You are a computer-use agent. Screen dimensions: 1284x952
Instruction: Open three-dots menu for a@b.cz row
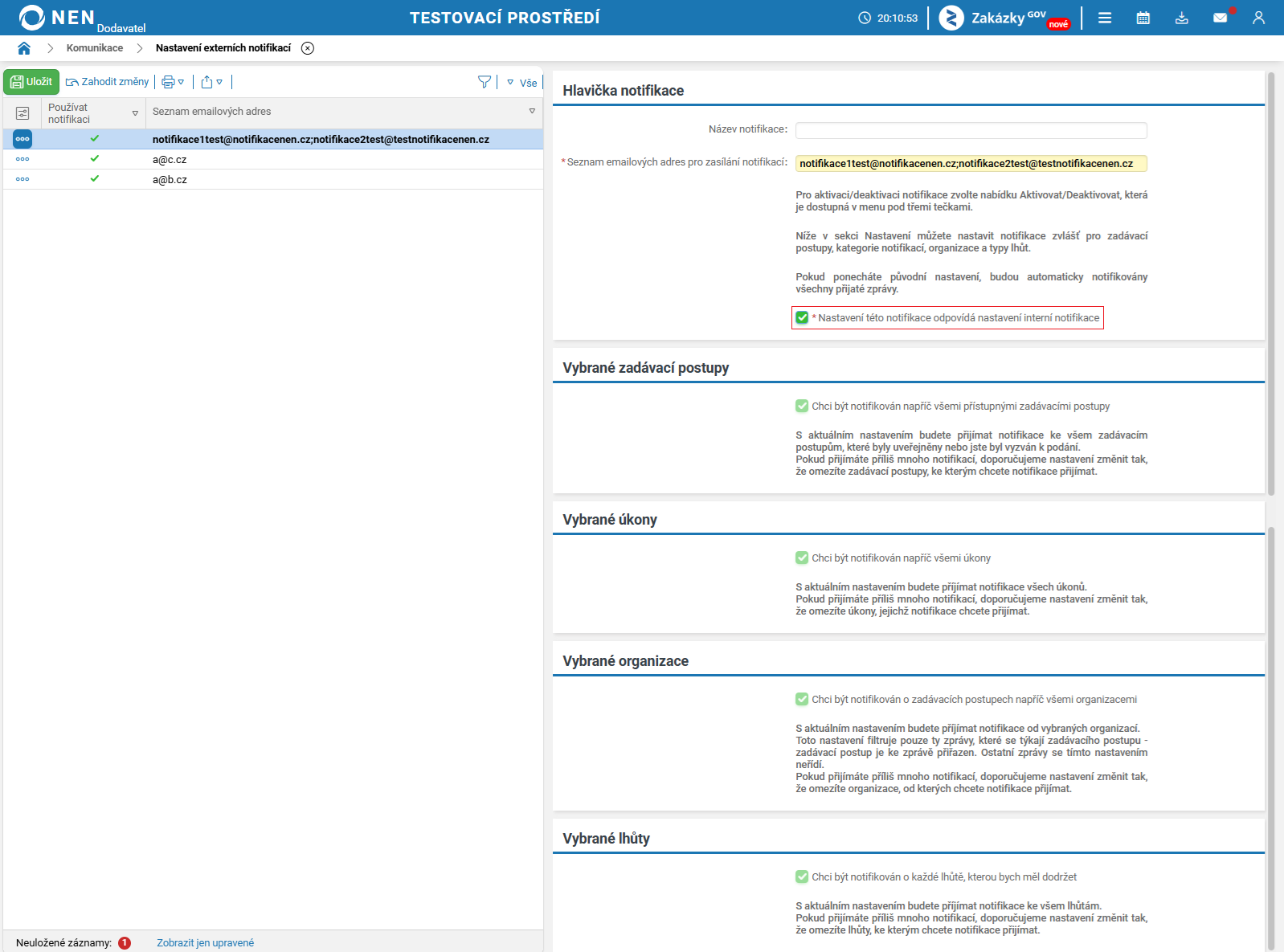tap(22, 179)
